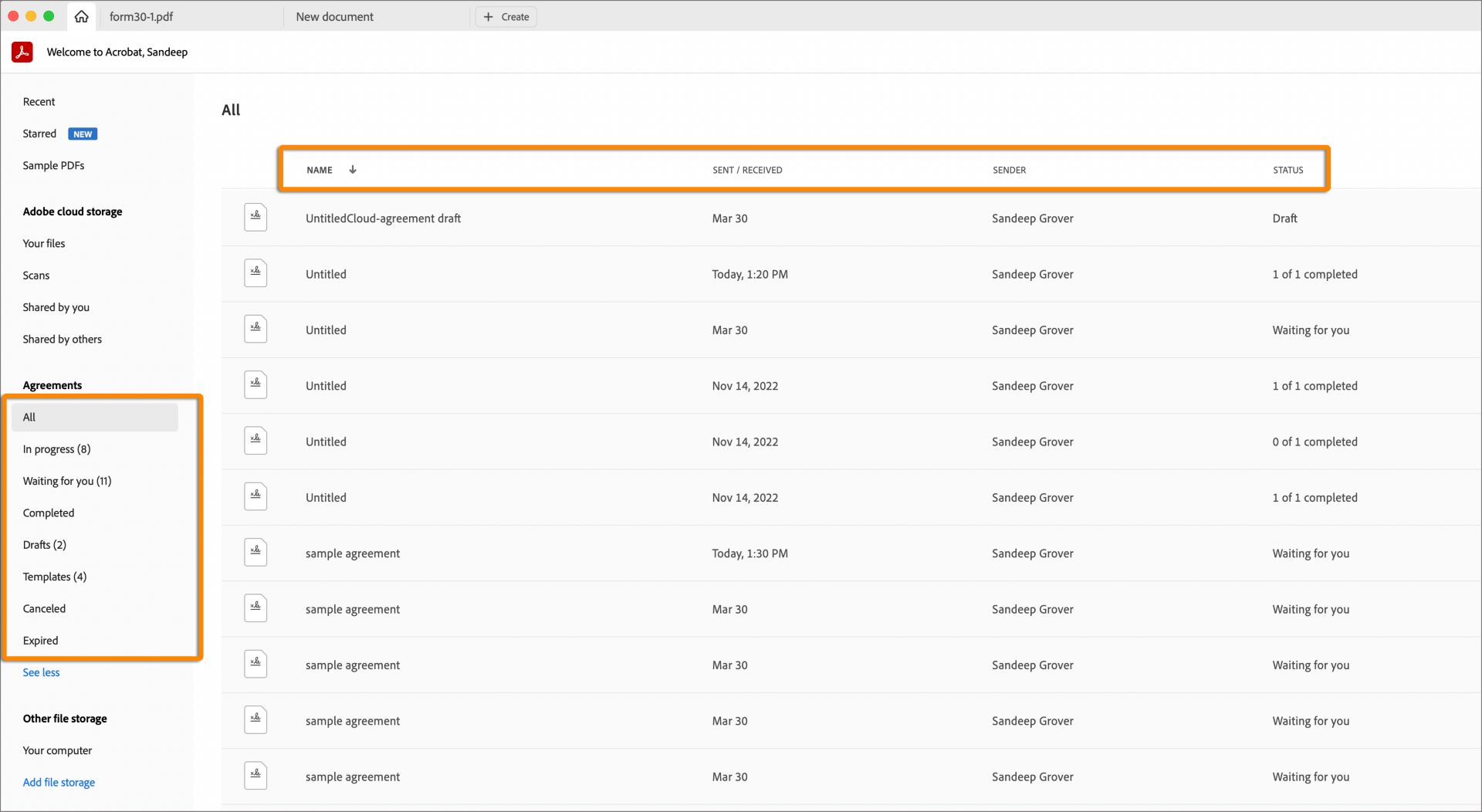This screenshot has width=1482, height=812.
Task: Click file icon of 0 of 1 completed agreement
Action: coord(255,441)
